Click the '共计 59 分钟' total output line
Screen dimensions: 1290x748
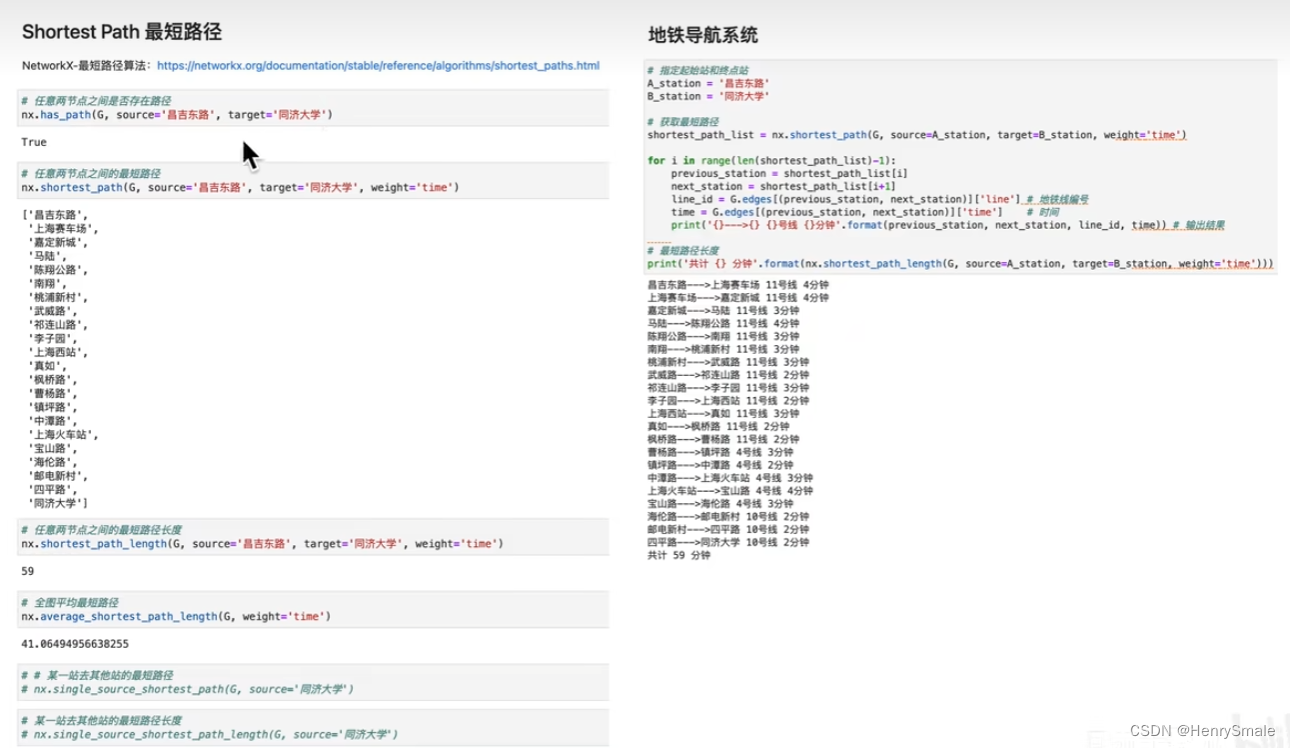pos(679,555)
